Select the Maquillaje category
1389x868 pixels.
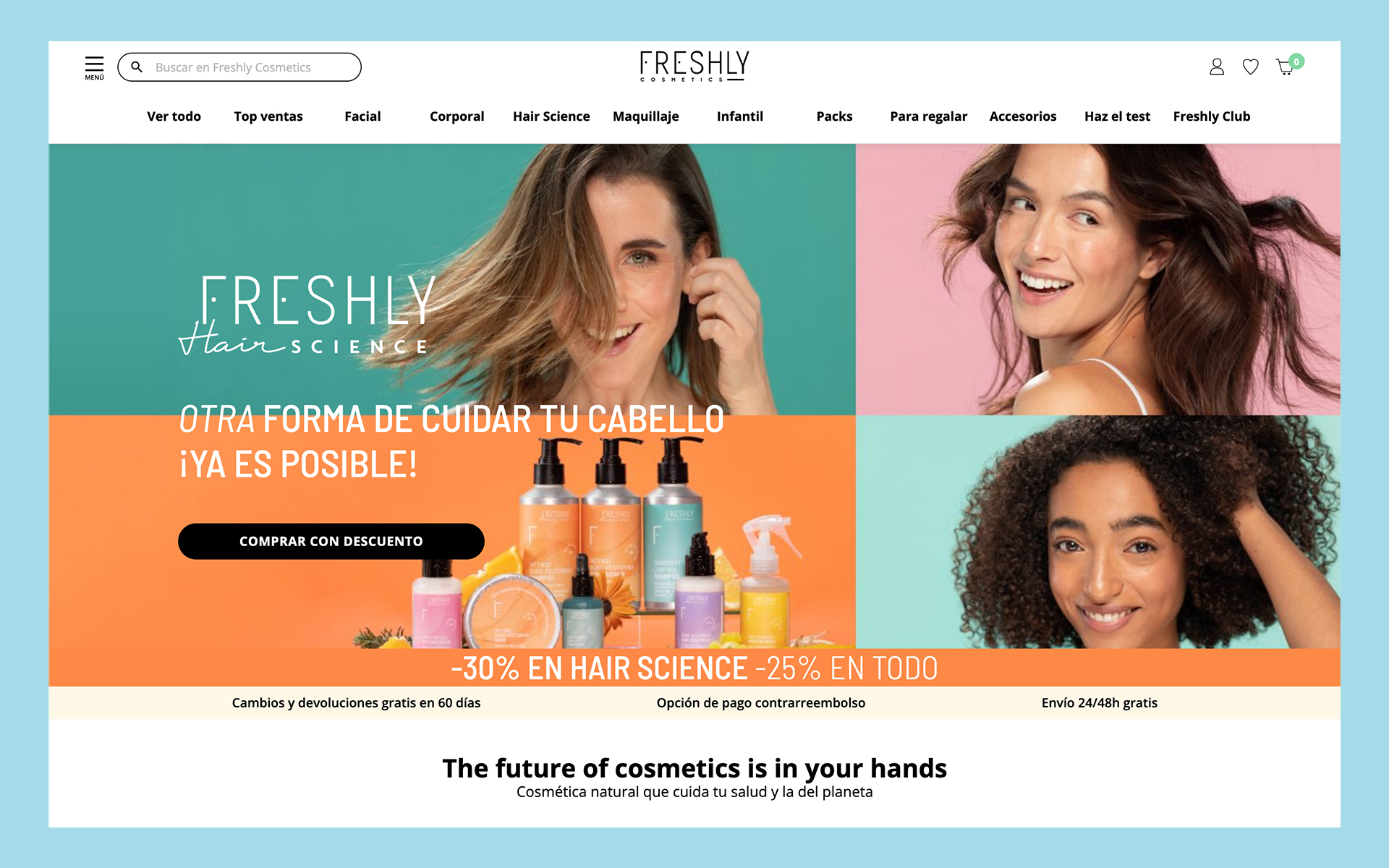pyautogui.click(x=646, y=116)
